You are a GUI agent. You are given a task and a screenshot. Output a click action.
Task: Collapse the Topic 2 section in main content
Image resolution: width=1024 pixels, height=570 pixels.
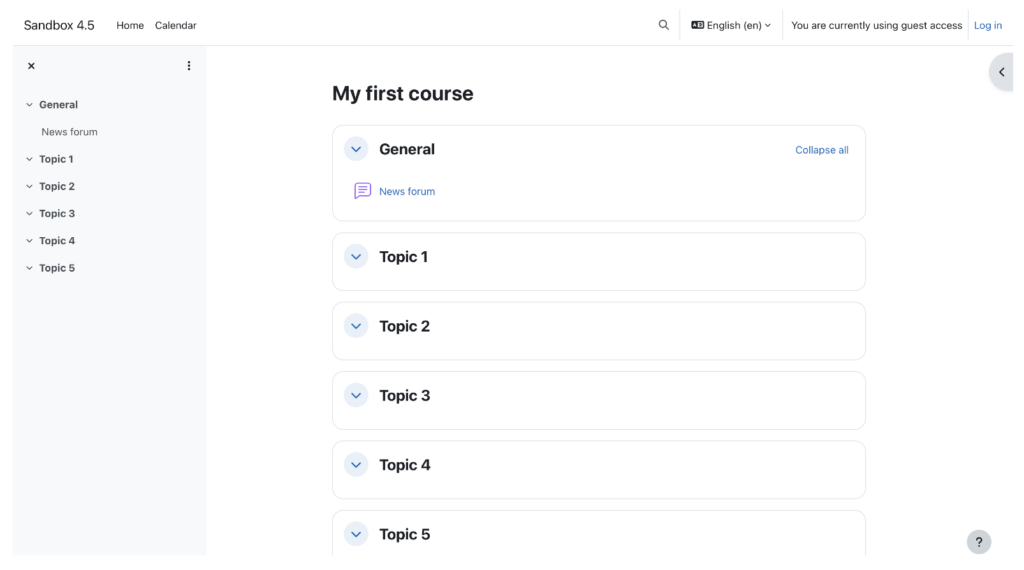[x=356, y=326]
